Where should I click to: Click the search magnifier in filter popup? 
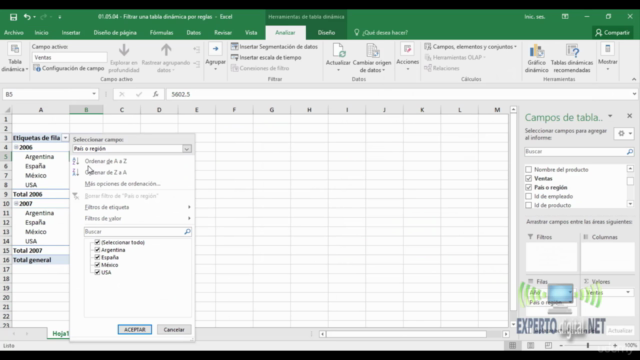187,231
